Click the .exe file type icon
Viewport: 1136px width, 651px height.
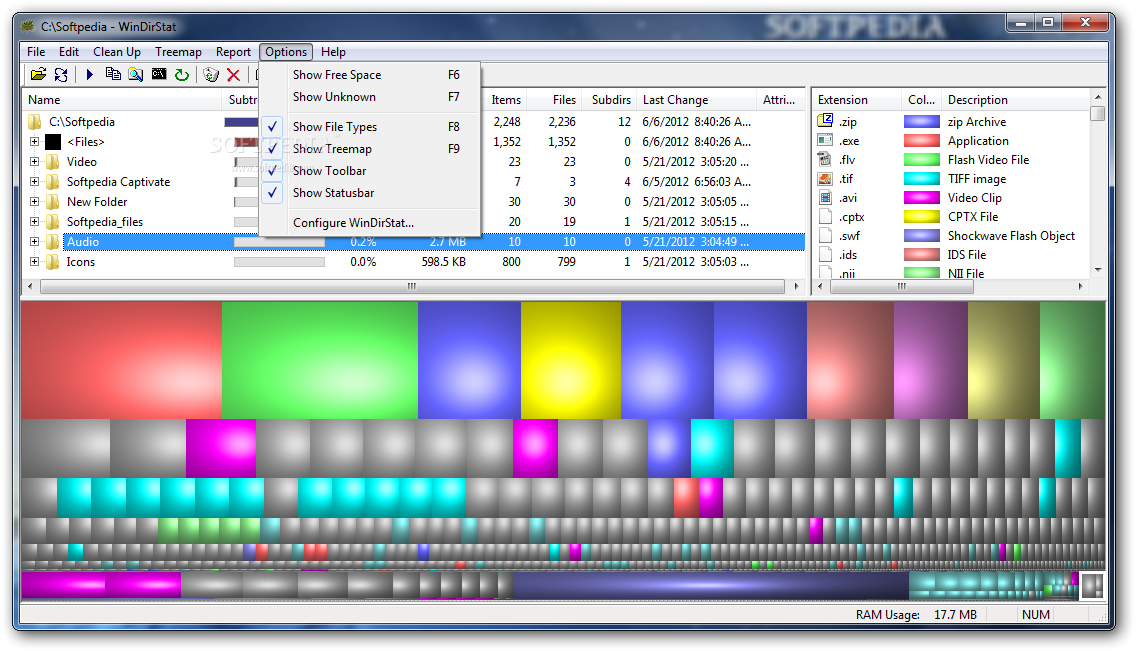(x=825, y=140)
